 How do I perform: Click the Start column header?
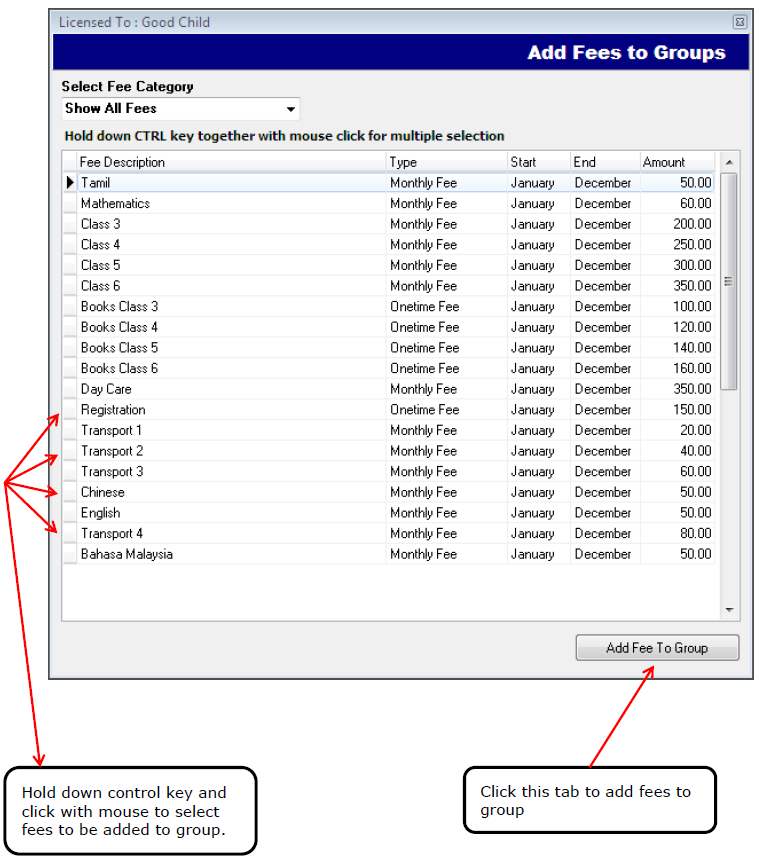(x=538, y=162)
